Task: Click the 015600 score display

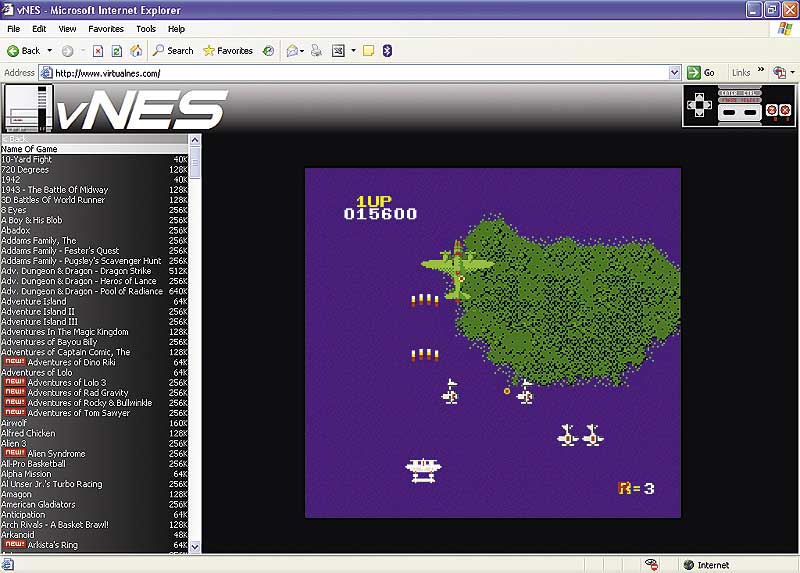Action: [x=380, y=214]
